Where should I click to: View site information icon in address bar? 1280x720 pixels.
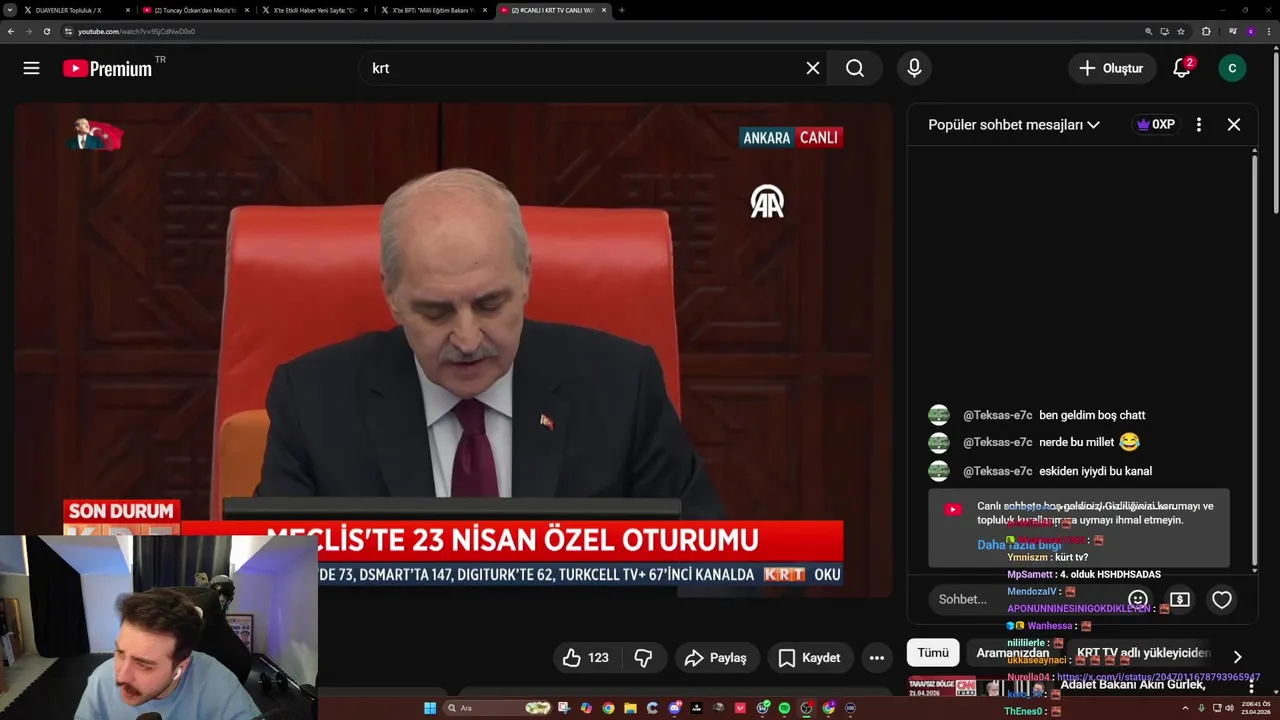pos(69,31)
